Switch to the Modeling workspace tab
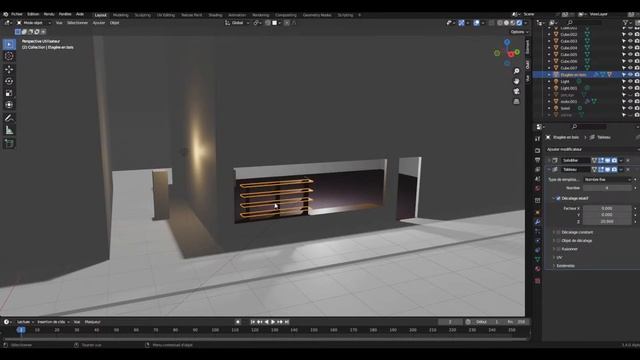Image resolution: width=640 pixels, height=360 pixels. [x=120, y=15]
